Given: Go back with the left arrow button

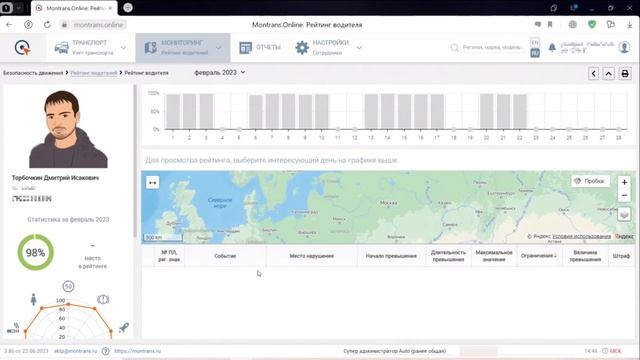Looking at the screenshot, I should (x=593, y=73).
